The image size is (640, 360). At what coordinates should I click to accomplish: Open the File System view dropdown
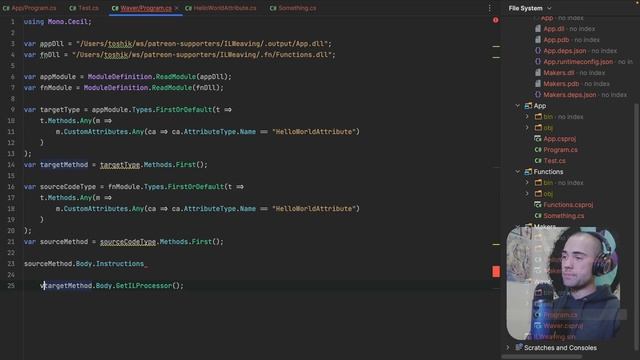click(530, 8)
